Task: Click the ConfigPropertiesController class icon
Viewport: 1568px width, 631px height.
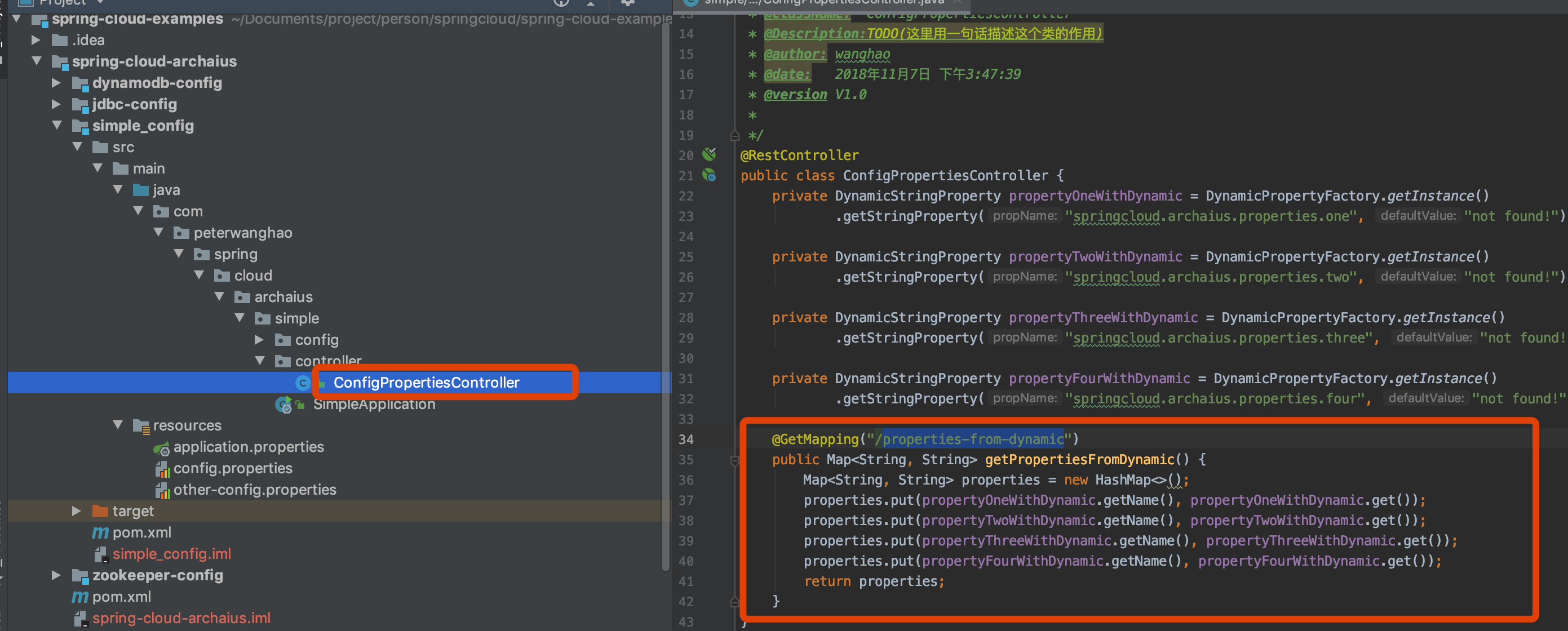Action: pos(303,383)
